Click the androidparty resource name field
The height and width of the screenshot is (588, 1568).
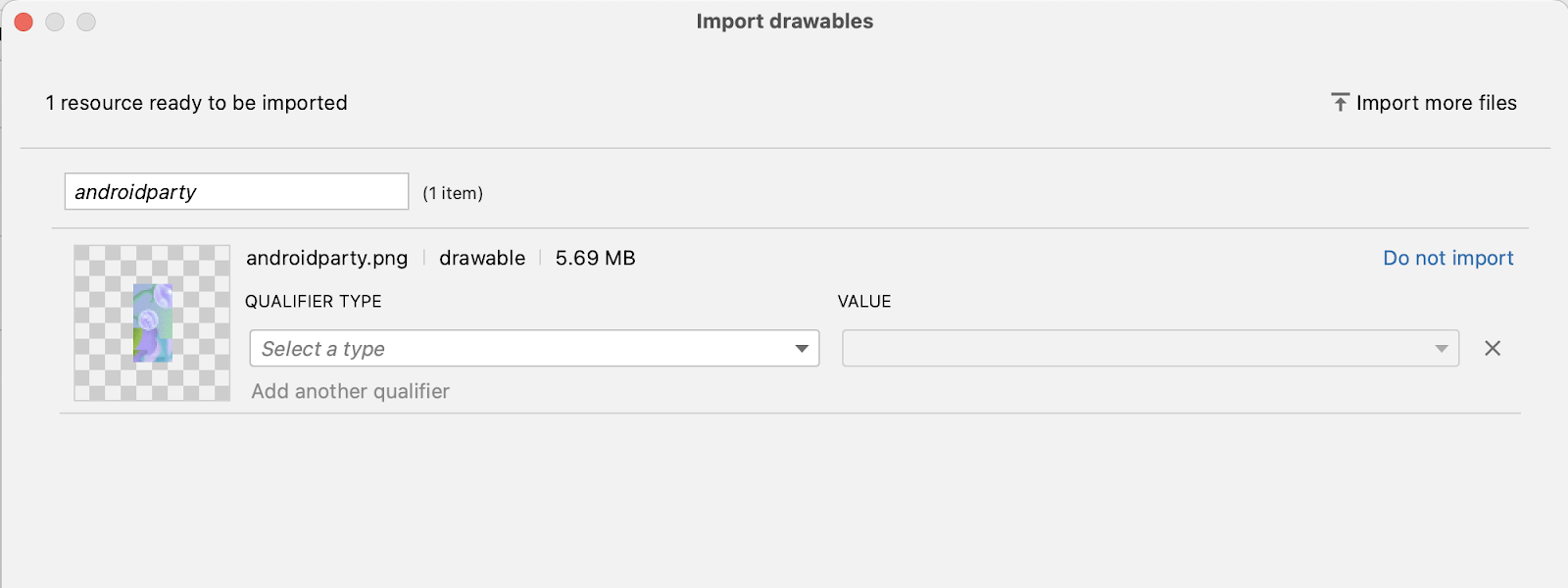tap(236, 191)
